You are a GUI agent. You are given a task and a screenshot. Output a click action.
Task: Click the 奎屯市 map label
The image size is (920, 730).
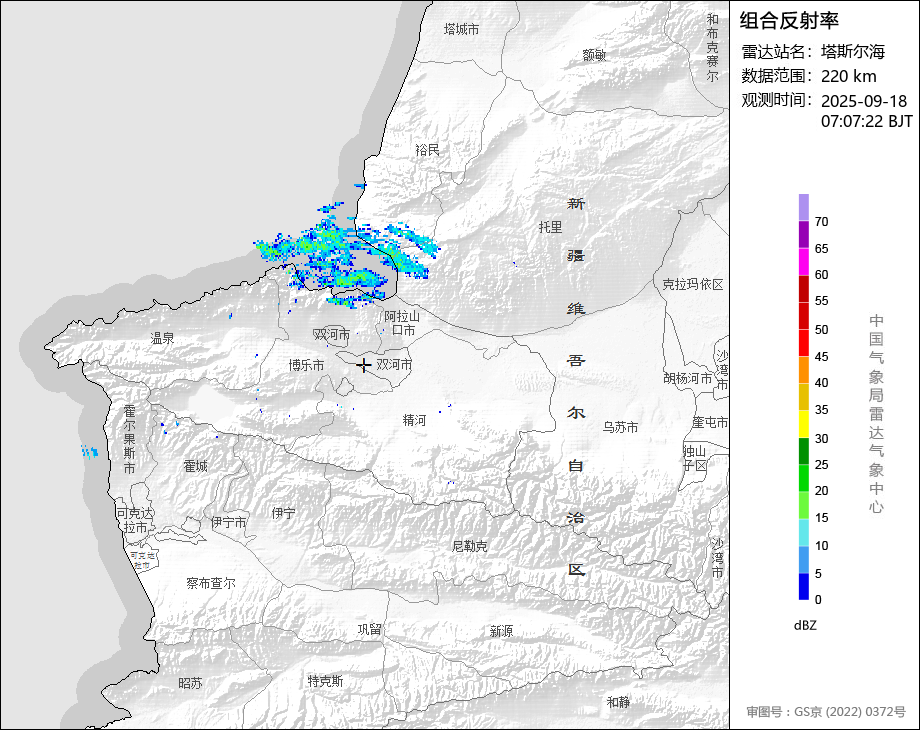710,423
